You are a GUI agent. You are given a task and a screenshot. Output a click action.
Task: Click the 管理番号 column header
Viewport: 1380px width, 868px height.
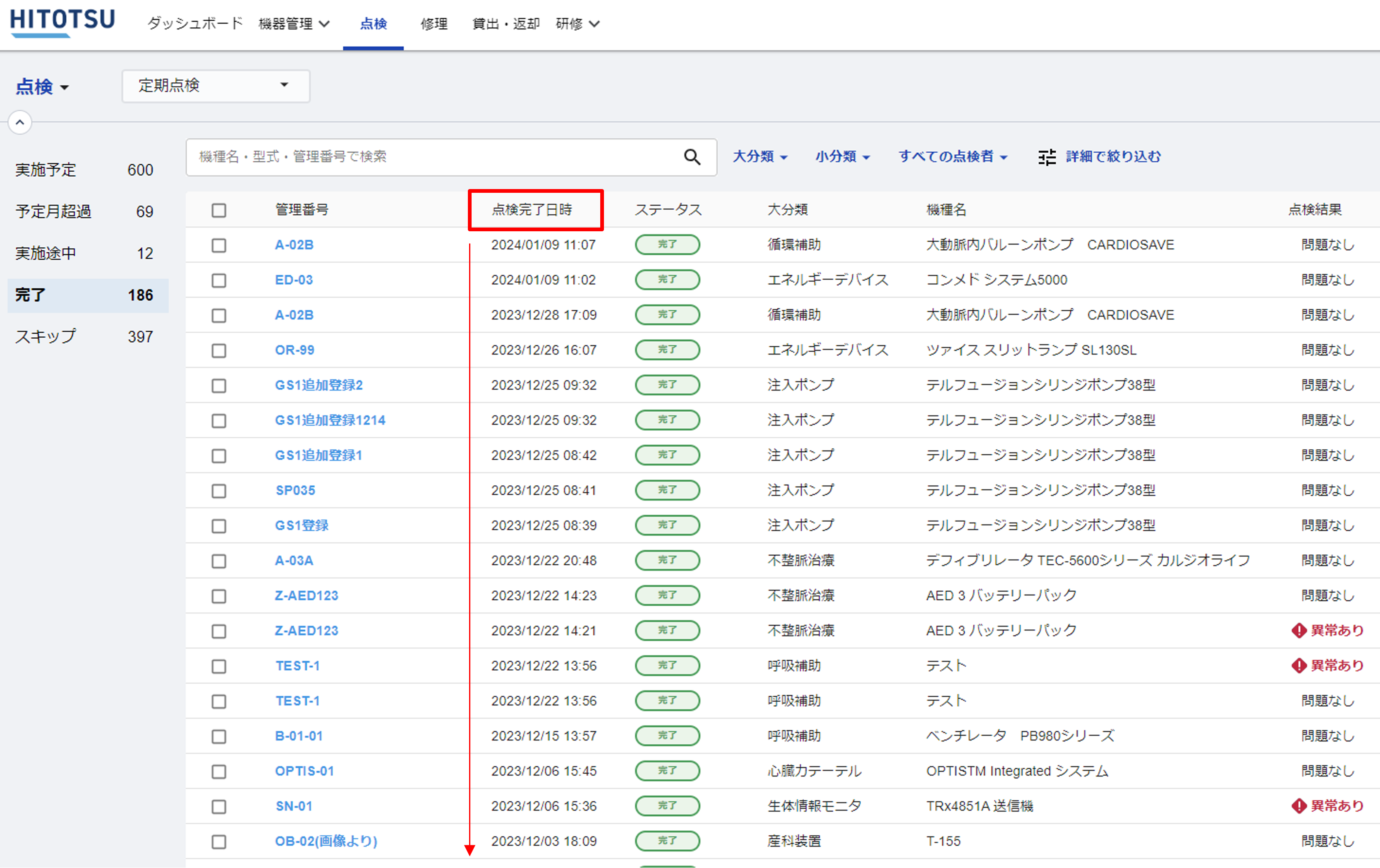pyautogui.click(x=302, y=210)
